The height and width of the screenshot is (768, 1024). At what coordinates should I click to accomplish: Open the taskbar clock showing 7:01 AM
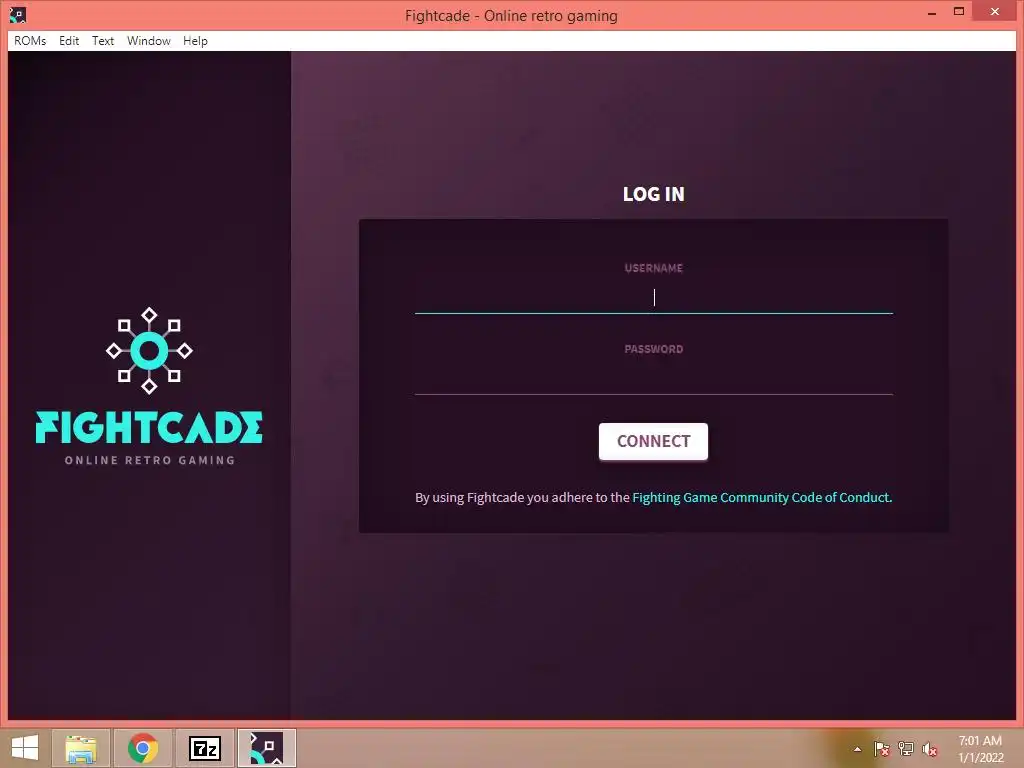click(x=980, y=748)
